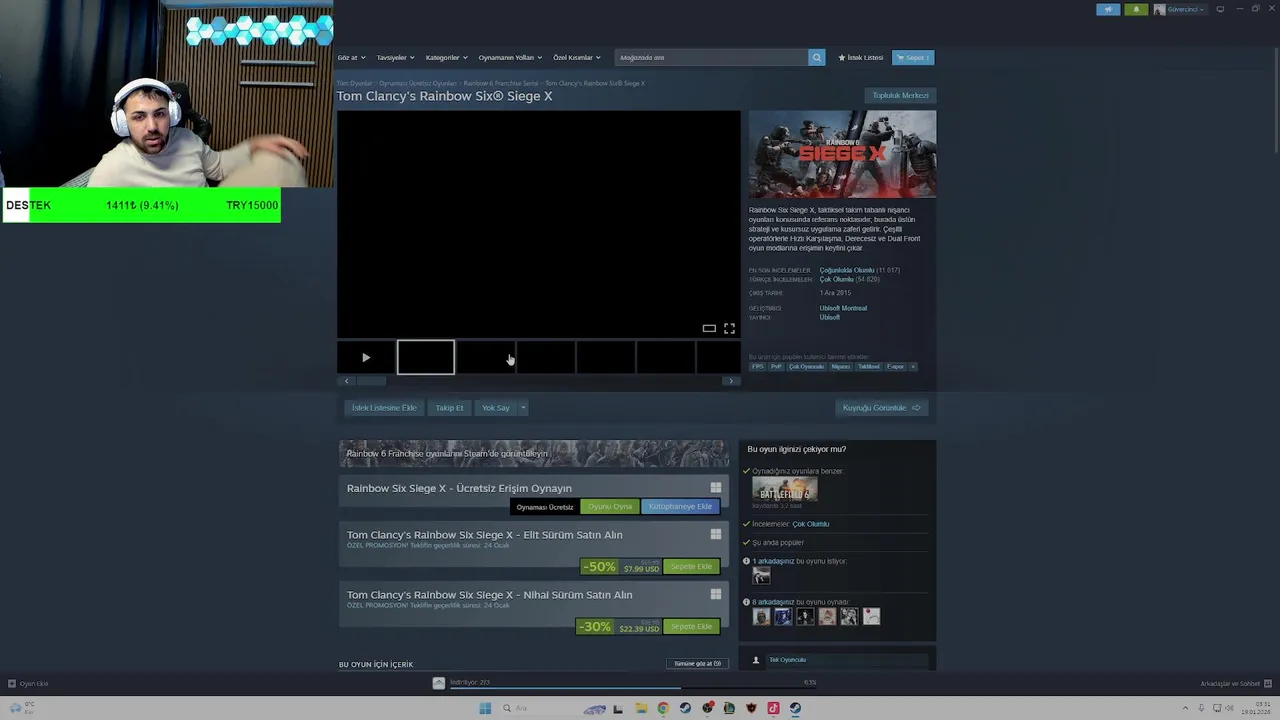
Task: Click the green notifications bell icon
Action: click(x=1136, y=9)
